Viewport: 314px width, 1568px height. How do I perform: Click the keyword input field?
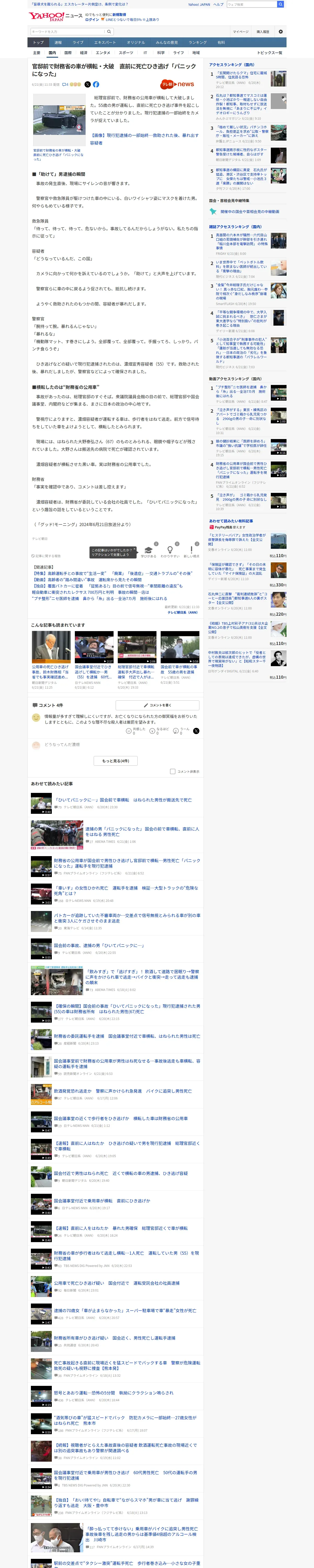point(67,32)
